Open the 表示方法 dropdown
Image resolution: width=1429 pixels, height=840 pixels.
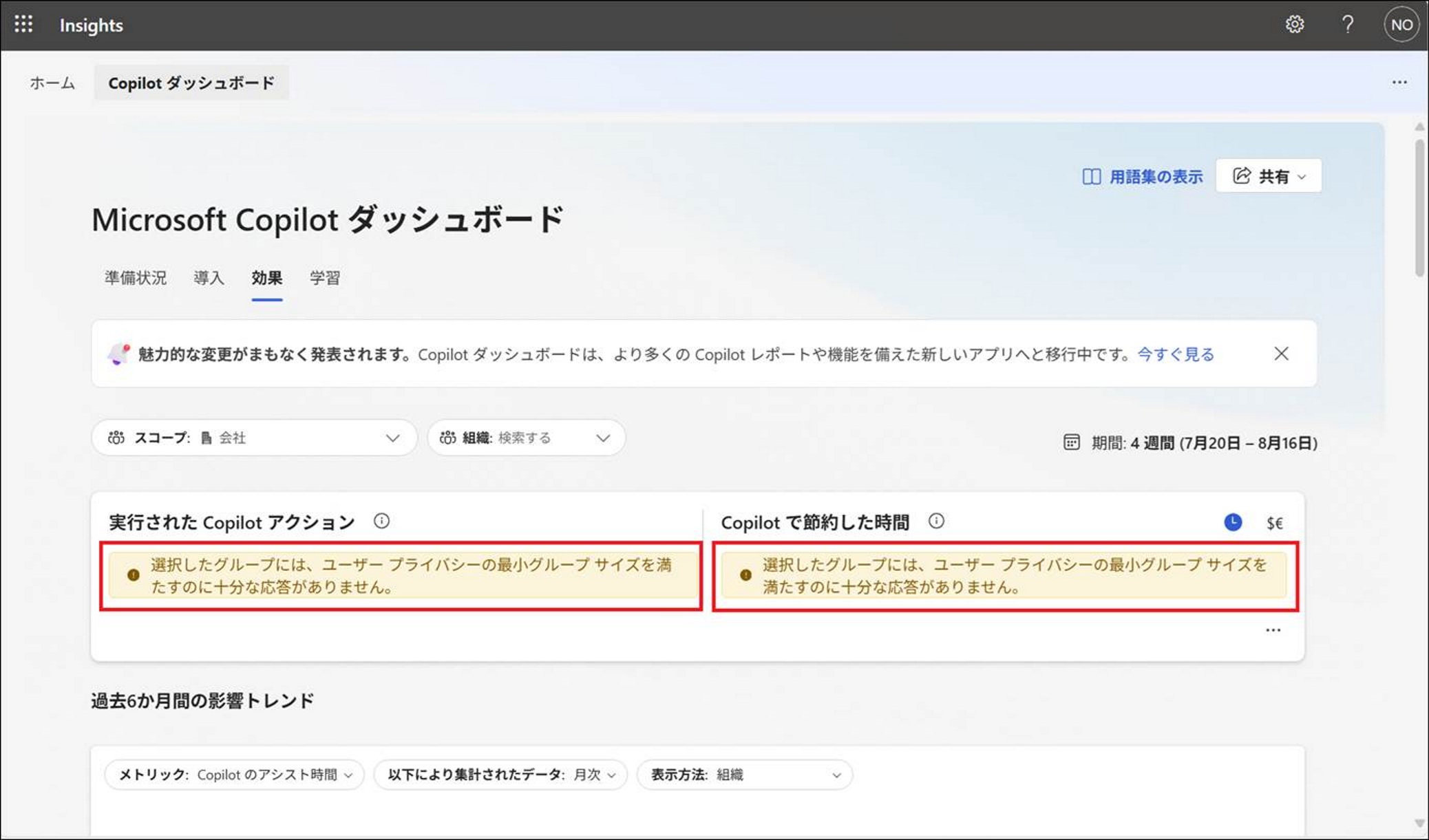[744, 775]
